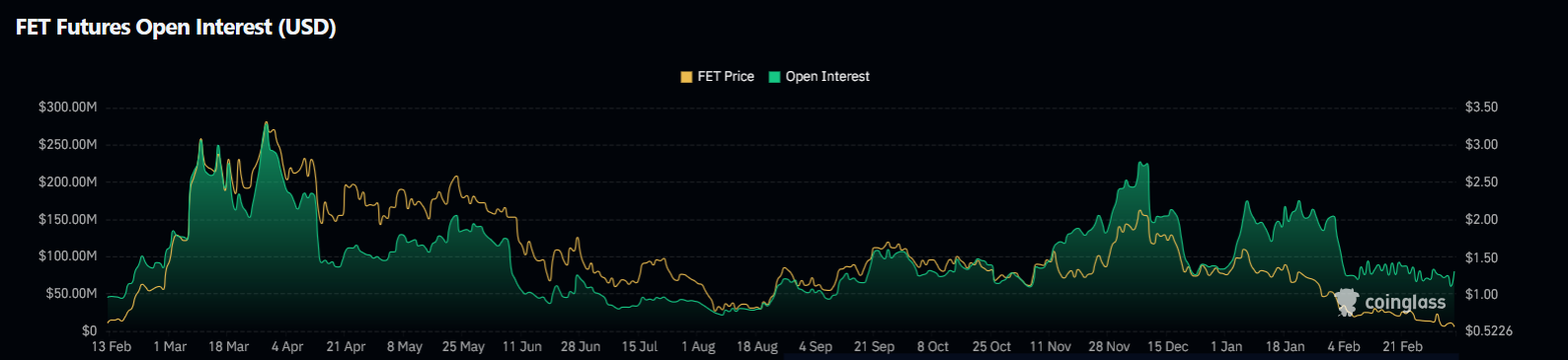The height and width of the screenshot is (360, 1568).
Task: Click the 11 Jun date label
Action: [522, 346]
